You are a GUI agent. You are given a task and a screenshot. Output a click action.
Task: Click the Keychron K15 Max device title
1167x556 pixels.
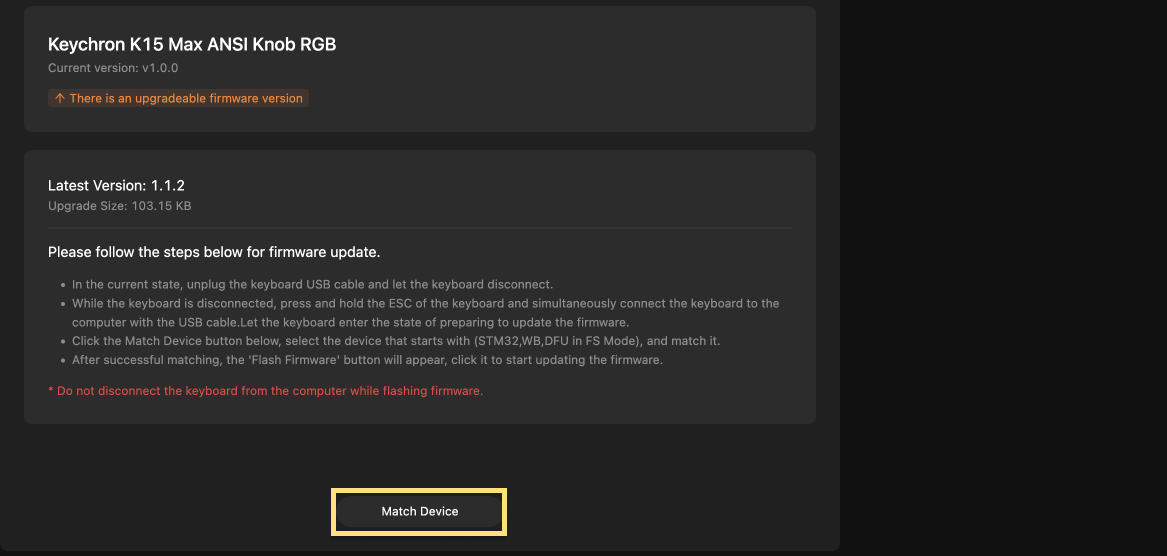[x=192, y=45]
